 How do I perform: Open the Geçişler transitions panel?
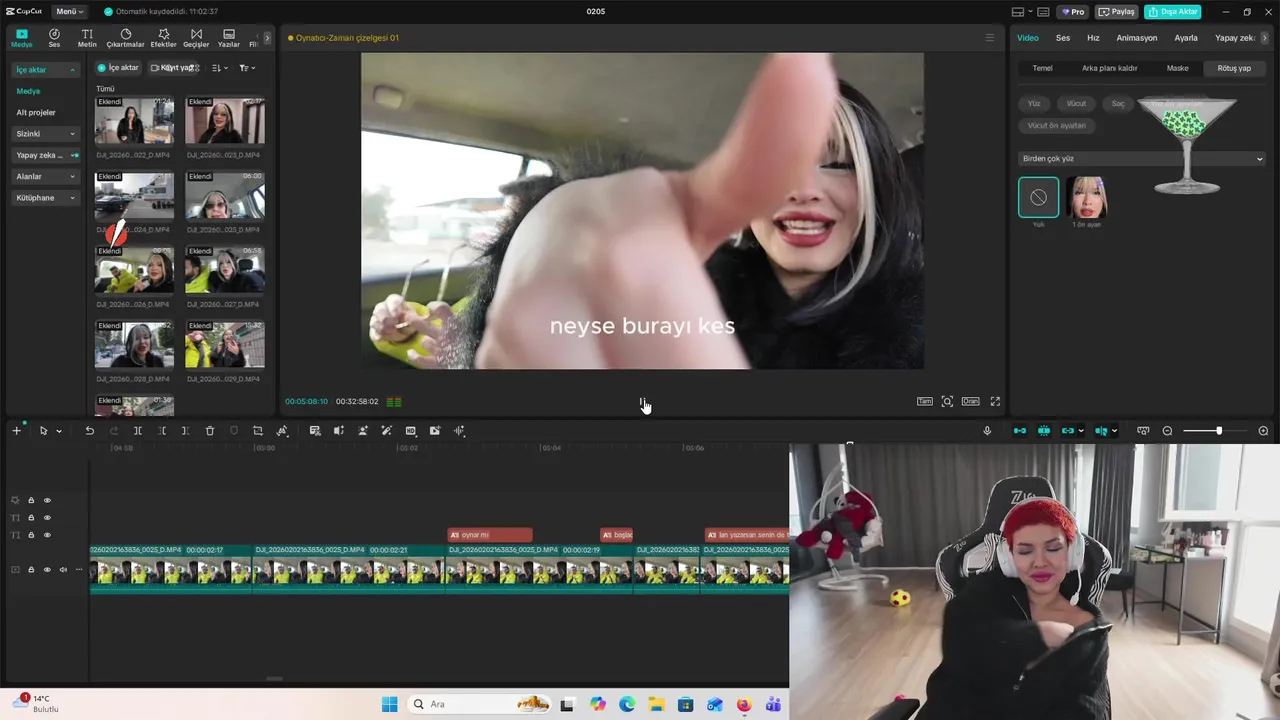[x=196, y=38]
